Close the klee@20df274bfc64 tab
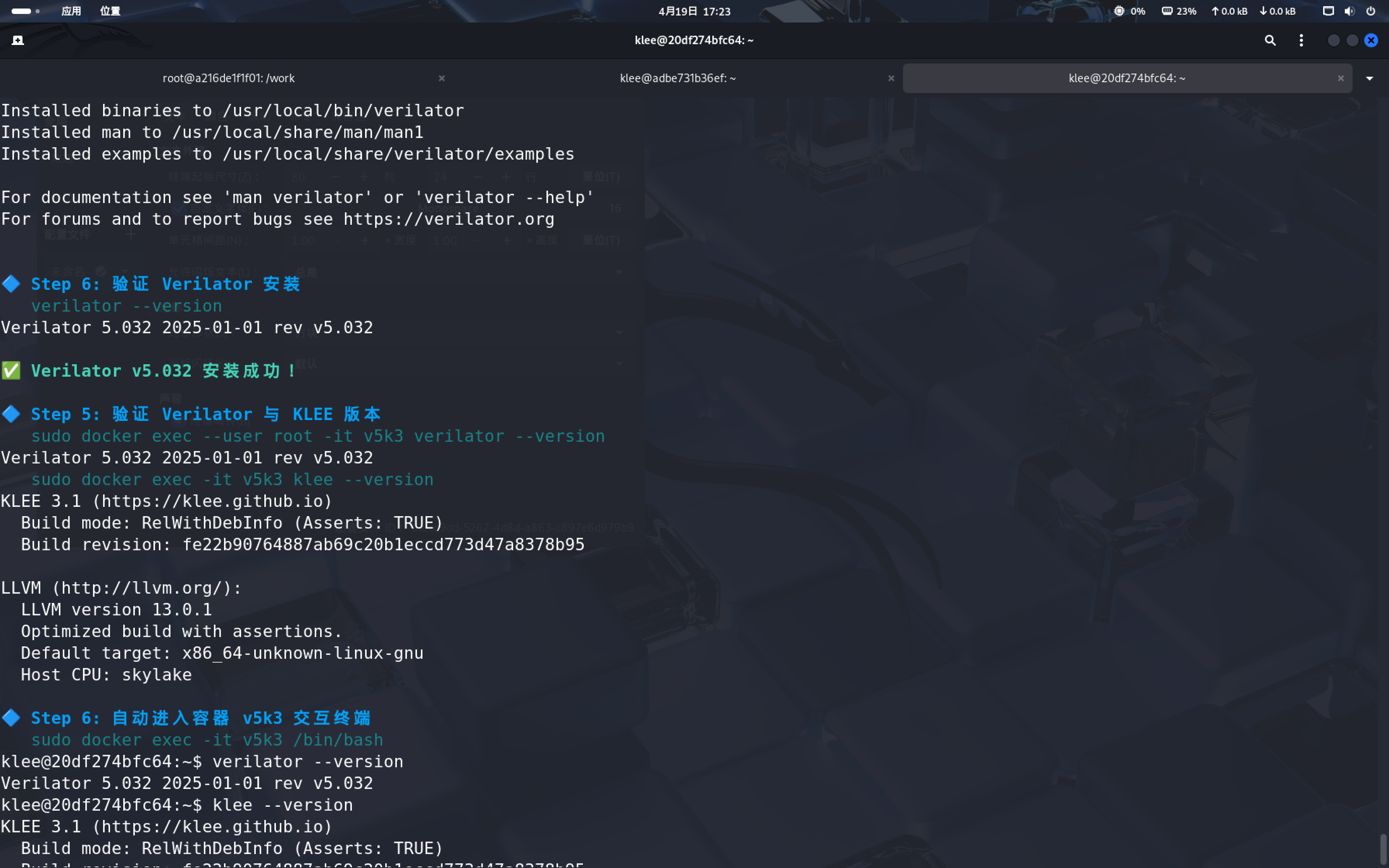The height and width of the screenshot is (868, 1389). click(x=1341, y=78)
